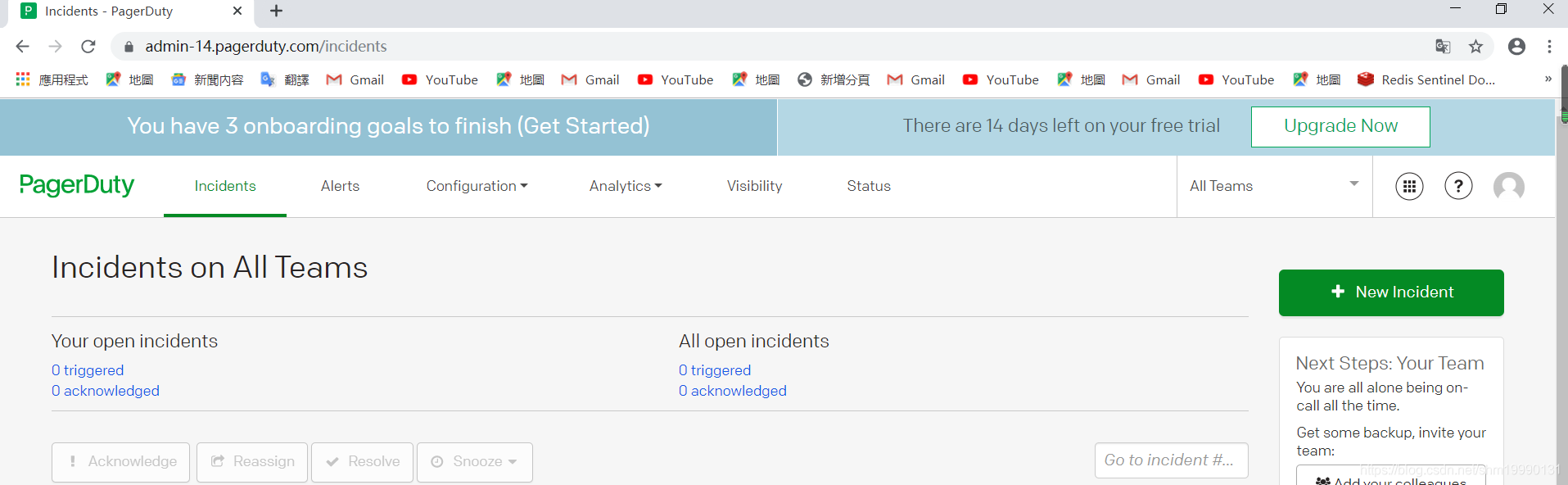Open the 新聞內容 bookmark
The width and height of the screenshot is (1568, 485).
pyautogui.click(x=207, y=79)
